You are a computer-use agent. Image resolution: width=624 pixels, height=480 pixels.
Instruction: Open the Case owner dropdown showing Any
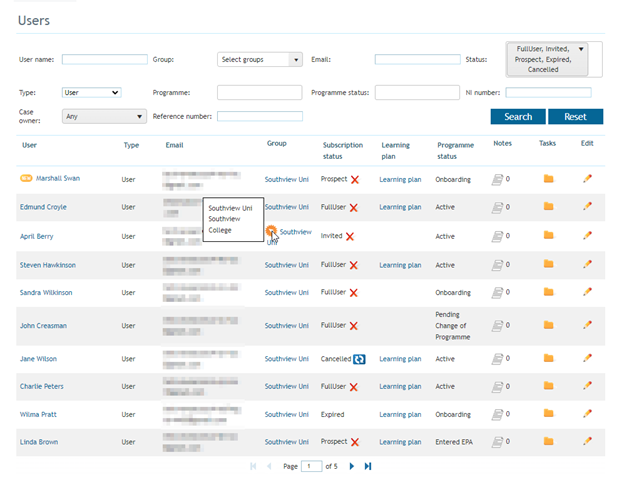coord(104,117)
